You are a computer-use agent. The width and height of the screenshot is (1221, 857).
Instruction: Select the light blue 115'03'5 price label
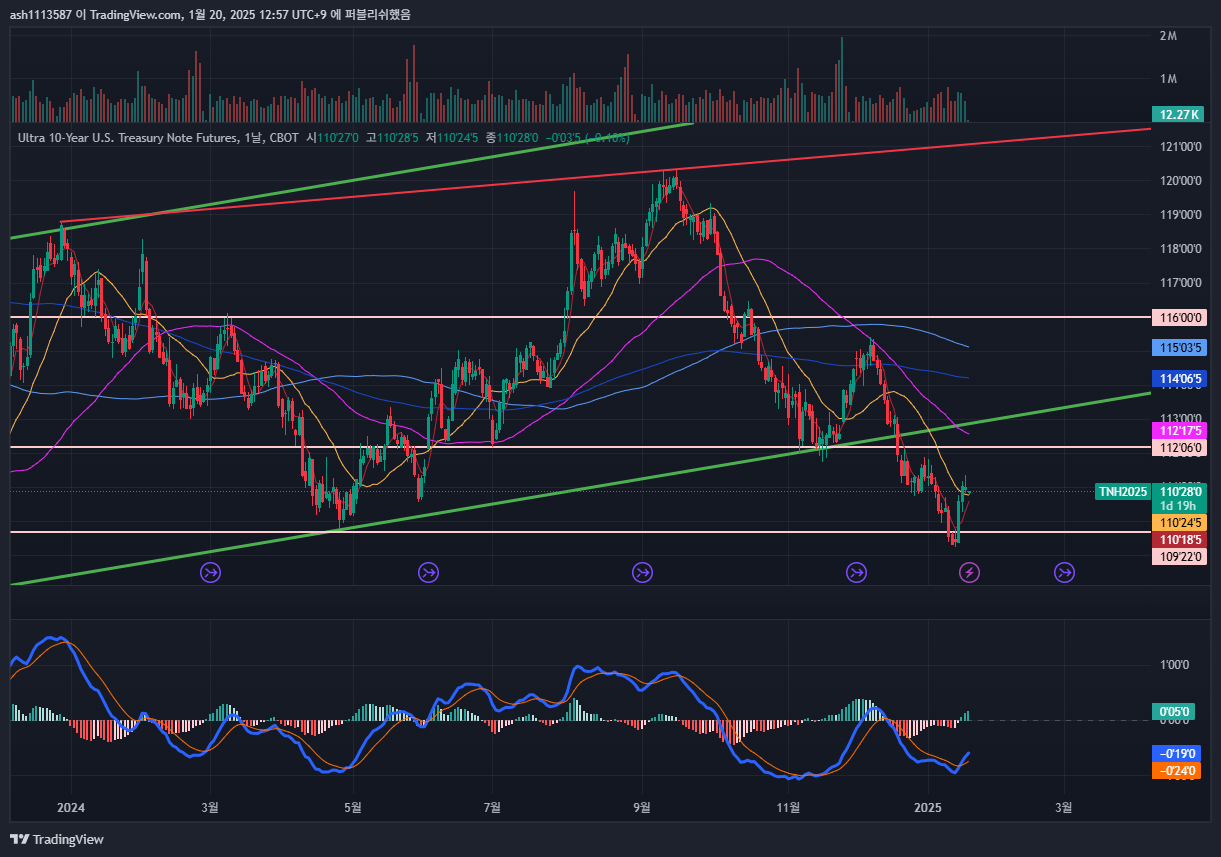1180,348
